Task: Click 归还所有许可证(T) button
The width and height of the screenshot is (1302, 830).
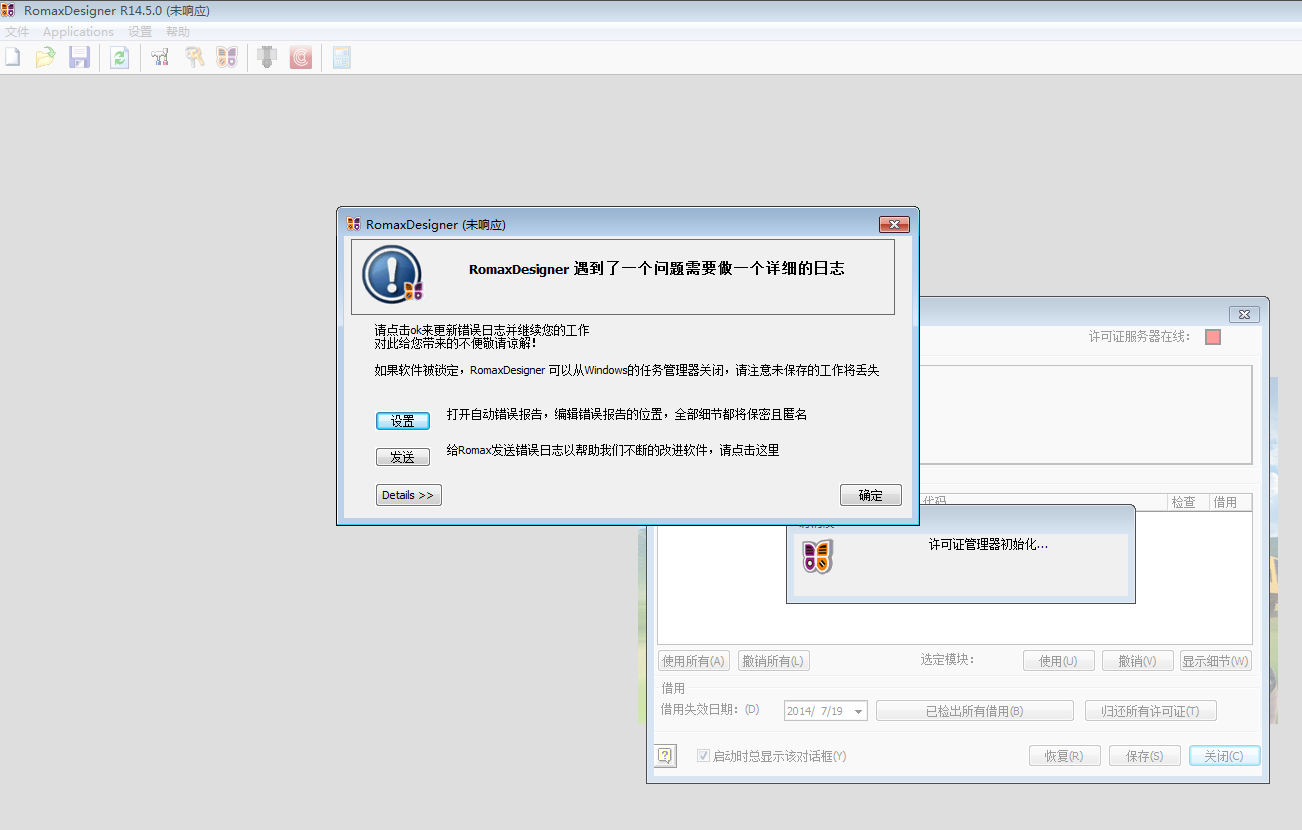Action: point(1150,711)
